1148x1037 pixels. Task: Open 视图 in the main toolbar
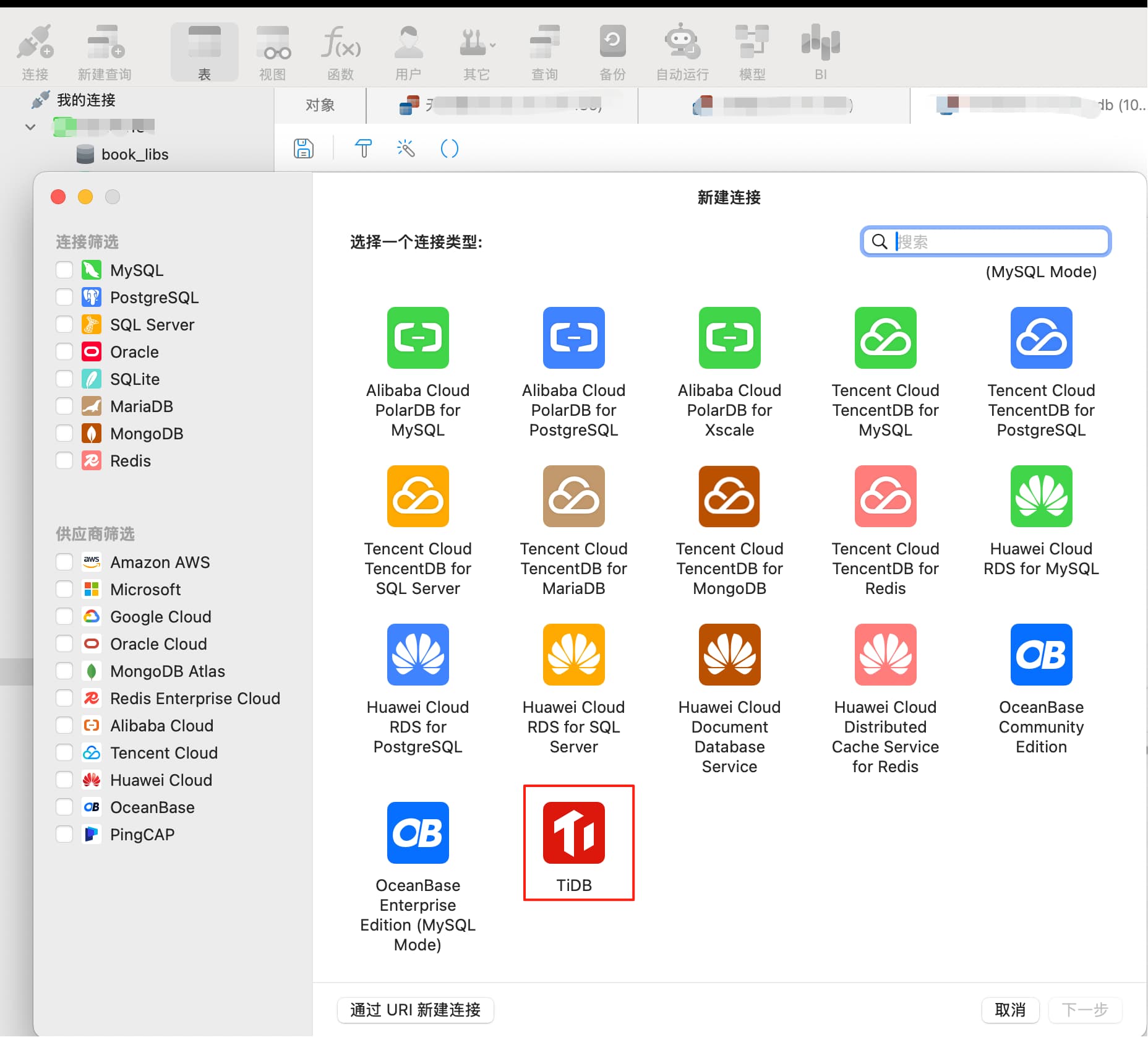click(x=273, y=53)
